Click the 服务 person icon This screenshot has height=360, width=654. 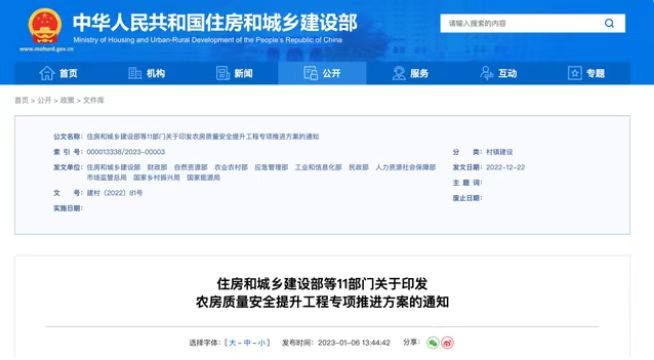[399, 73]
